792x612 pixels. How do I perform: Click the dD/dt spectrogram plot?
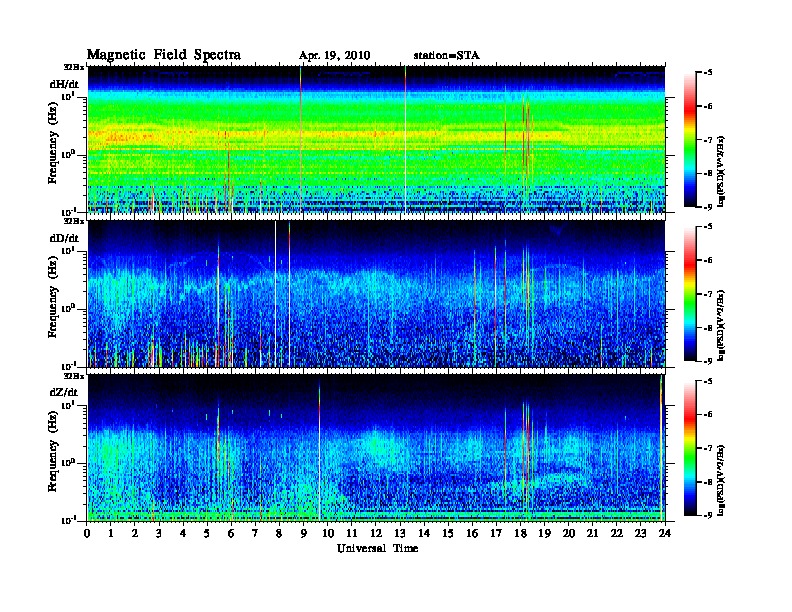coord(376,293)
